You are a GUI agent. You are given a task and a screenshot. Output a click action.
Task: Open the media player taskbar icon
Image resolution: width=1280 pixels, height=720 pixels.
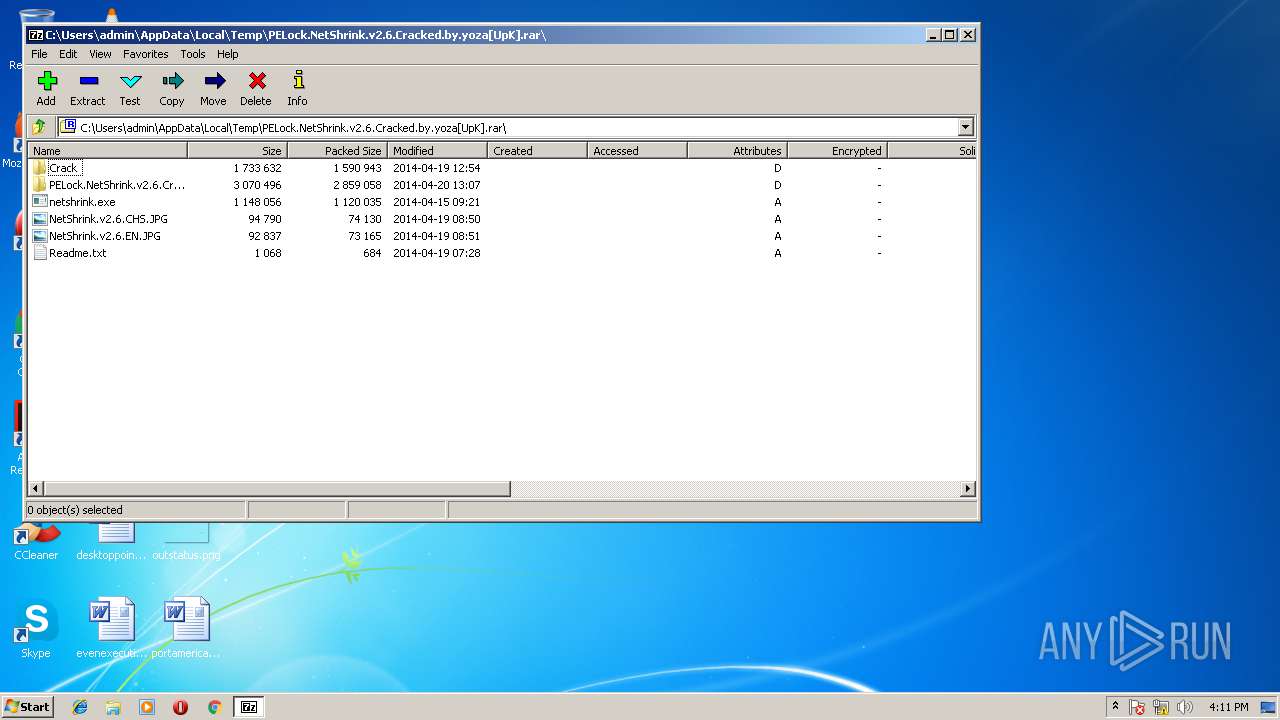(x=147, y=707)
